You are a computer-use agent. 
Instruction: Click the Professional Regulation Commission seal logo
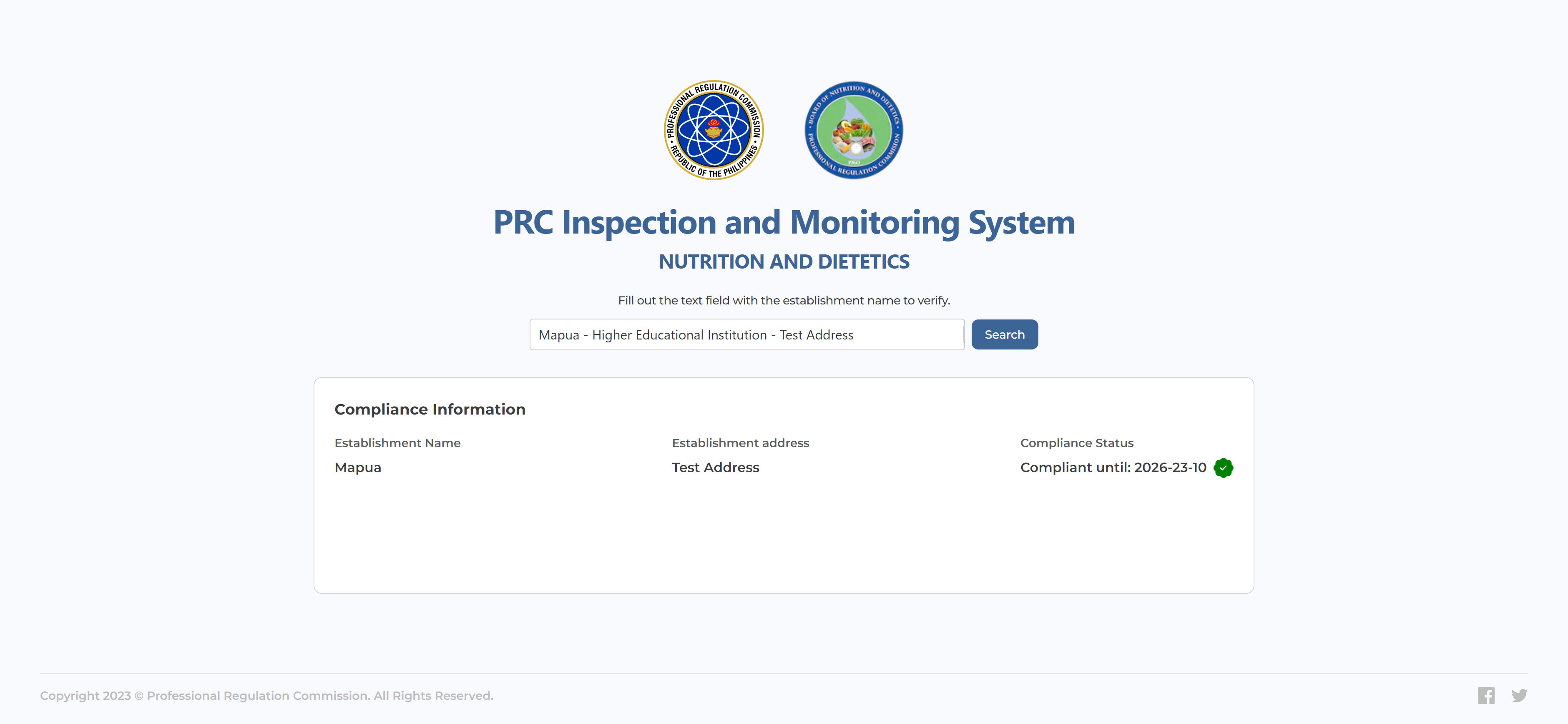pos(714,130)
